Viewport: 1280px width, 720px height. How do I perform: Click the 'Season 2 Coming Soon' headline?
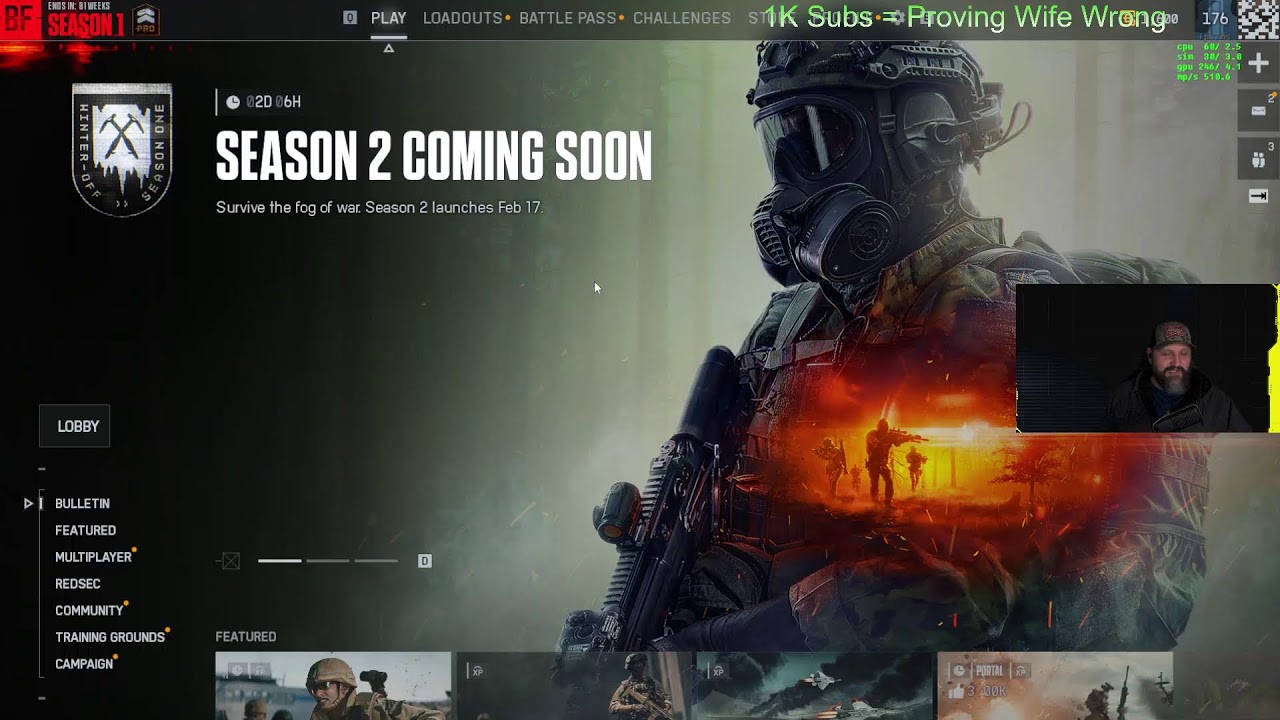tap(434, 156)
